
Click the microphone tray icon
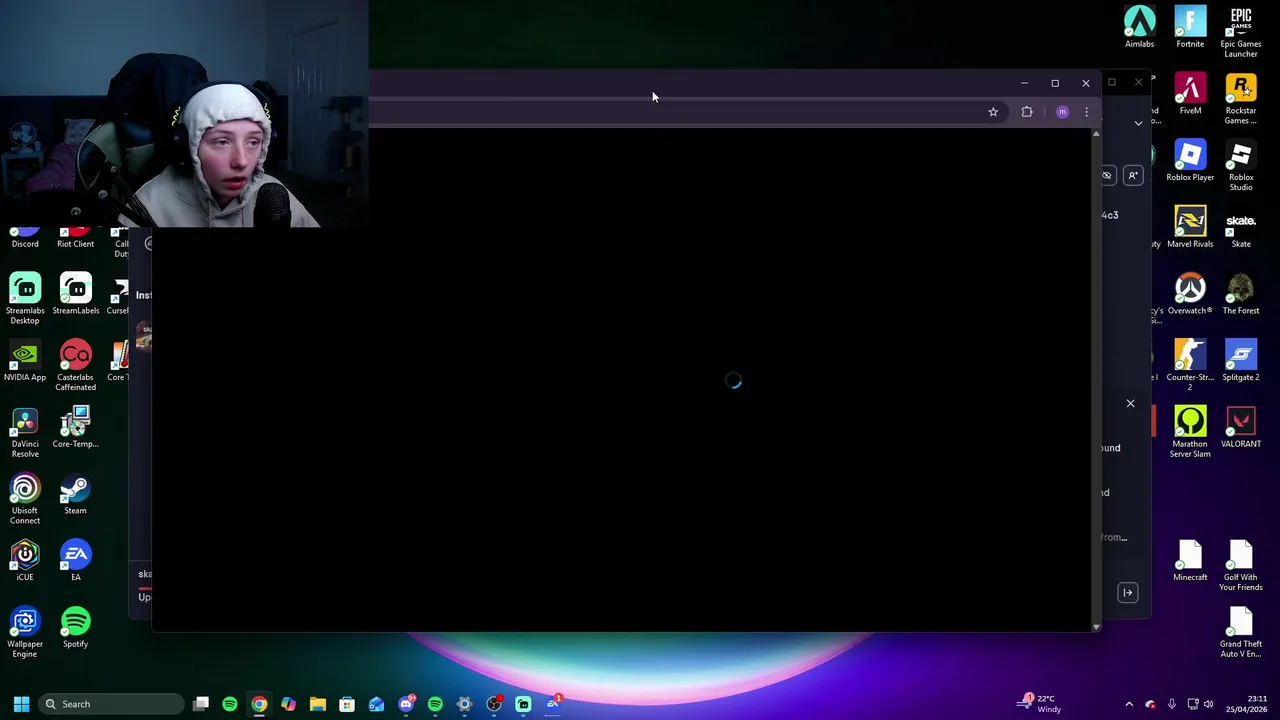tap(1172, 704)
